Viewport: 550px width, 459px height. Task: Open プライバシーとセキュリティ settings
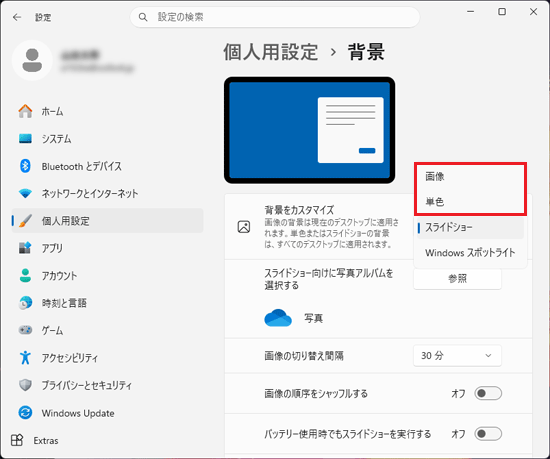point(107,385)
